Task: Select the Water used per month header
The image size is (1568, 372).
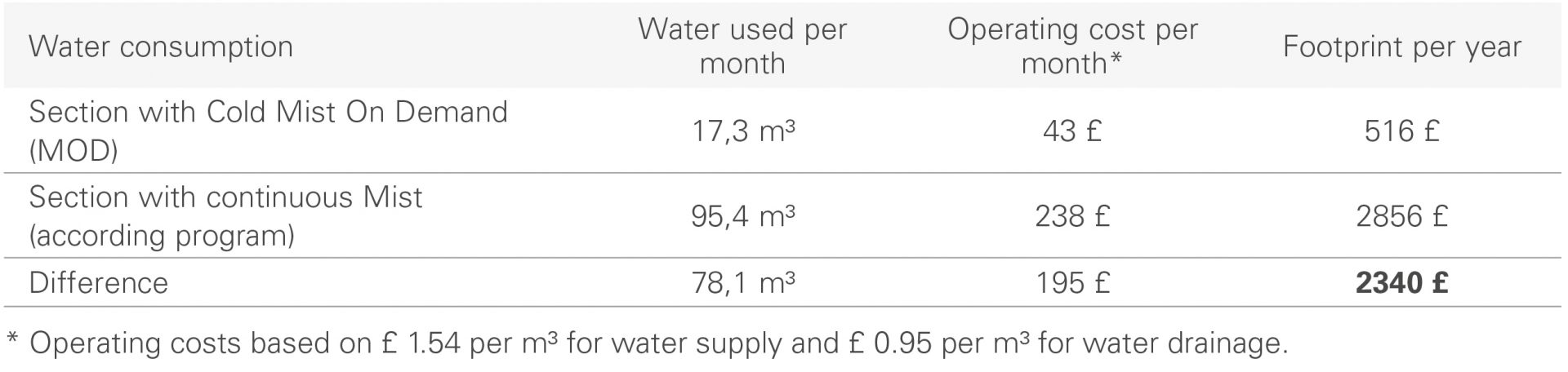Action: point(742,46)
